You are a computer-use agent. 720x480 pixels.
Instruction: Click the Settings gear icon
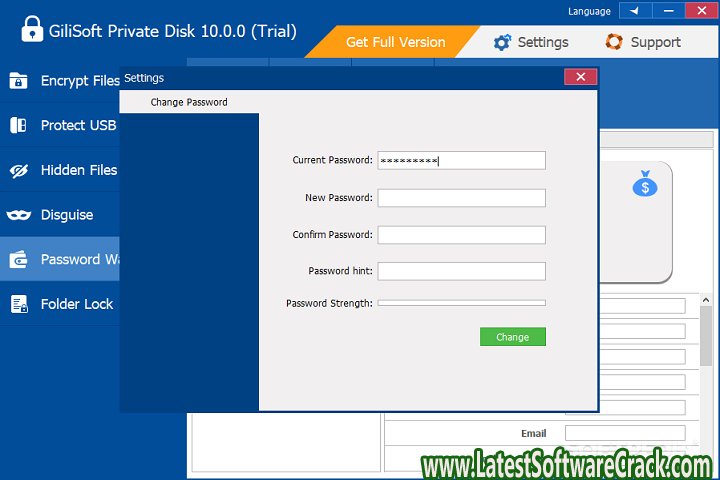pyautogui.click(x=502, y=42)
